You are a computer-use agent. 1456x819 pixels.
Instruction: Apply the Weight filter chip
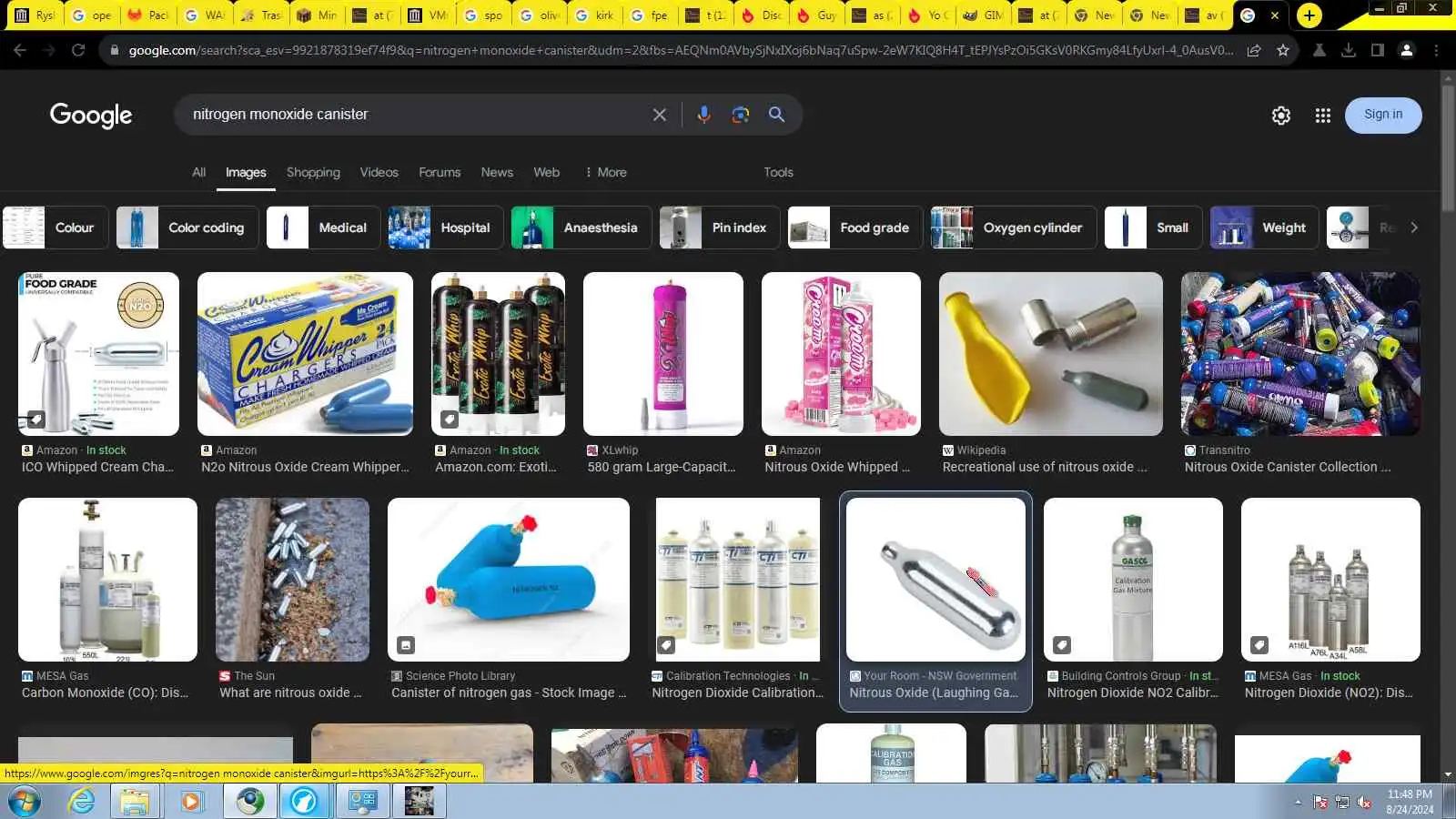[1264, 227]
